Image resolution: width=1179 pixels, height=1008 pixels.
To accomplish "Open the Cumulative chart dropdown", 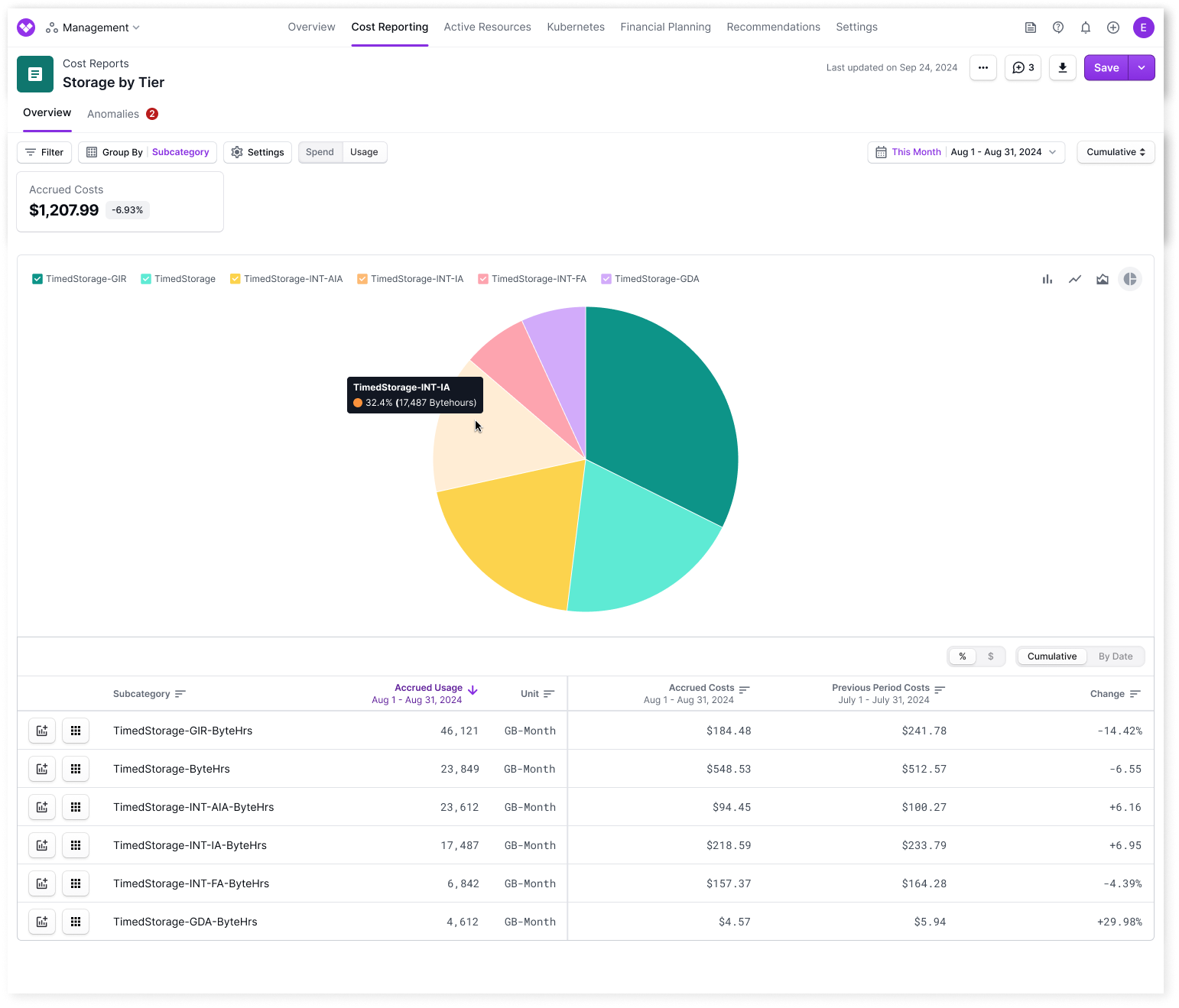I will [x=1116, y=152].
